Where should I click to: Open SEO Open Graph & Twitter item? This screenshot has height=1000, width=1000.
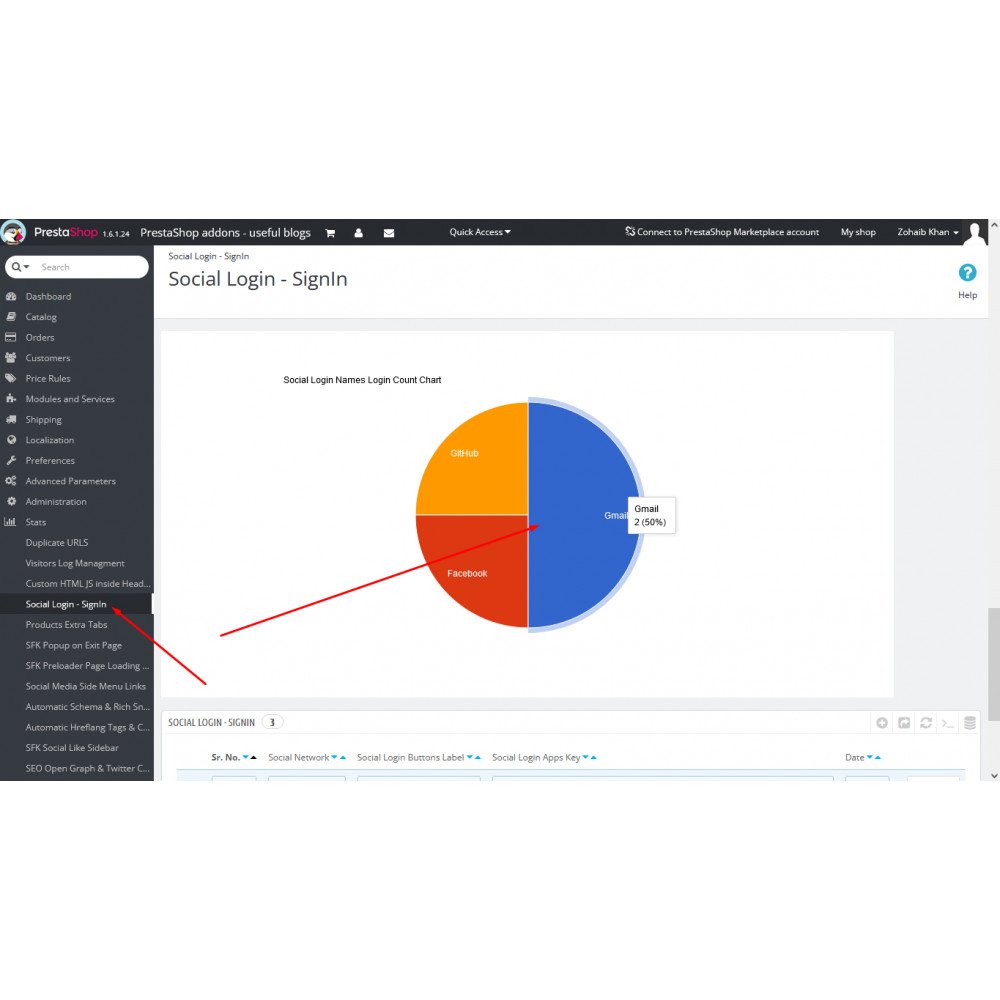click(x=87, y=768)
